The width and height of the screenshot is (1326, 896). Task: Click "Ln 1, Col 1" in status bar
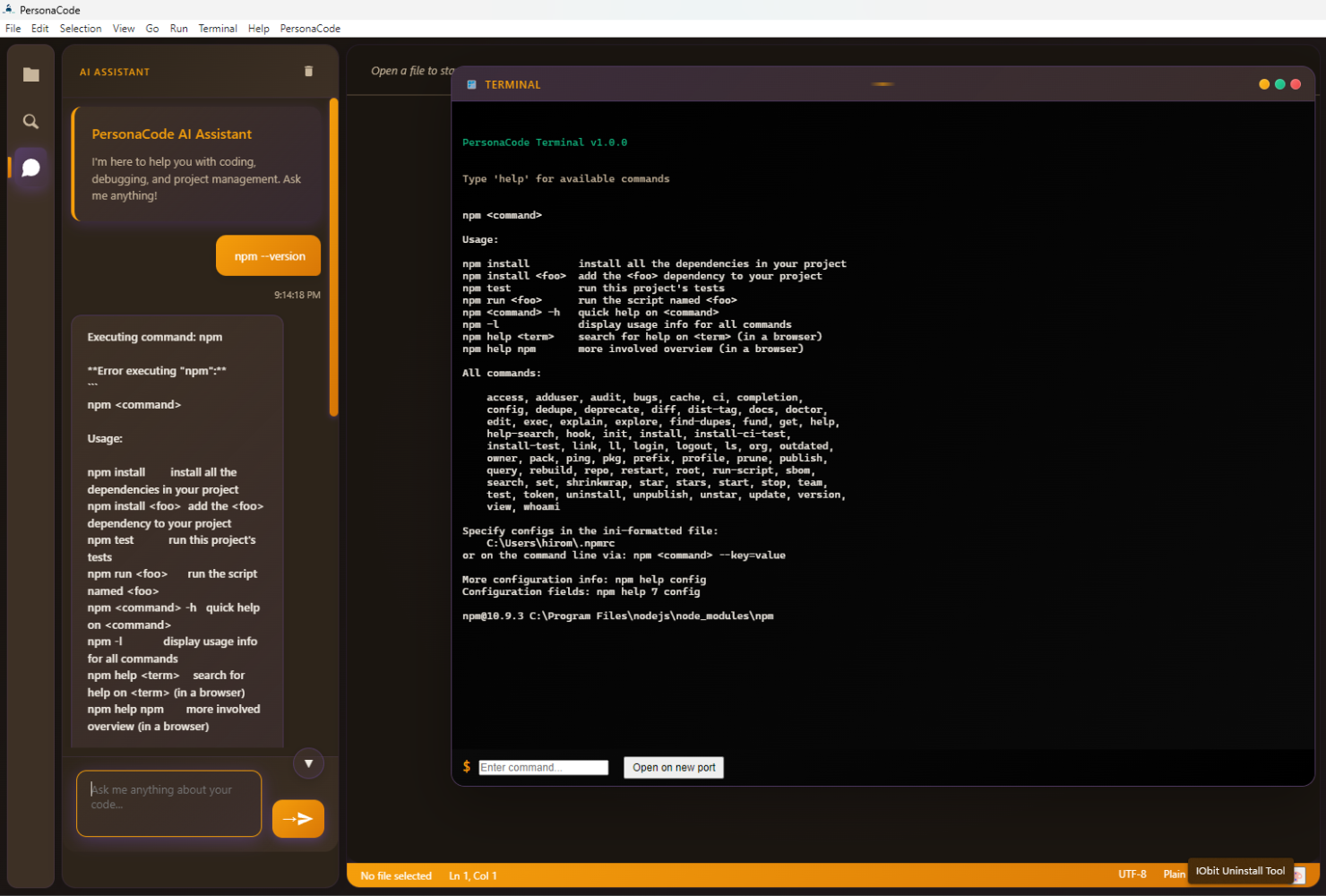point(472,875)
